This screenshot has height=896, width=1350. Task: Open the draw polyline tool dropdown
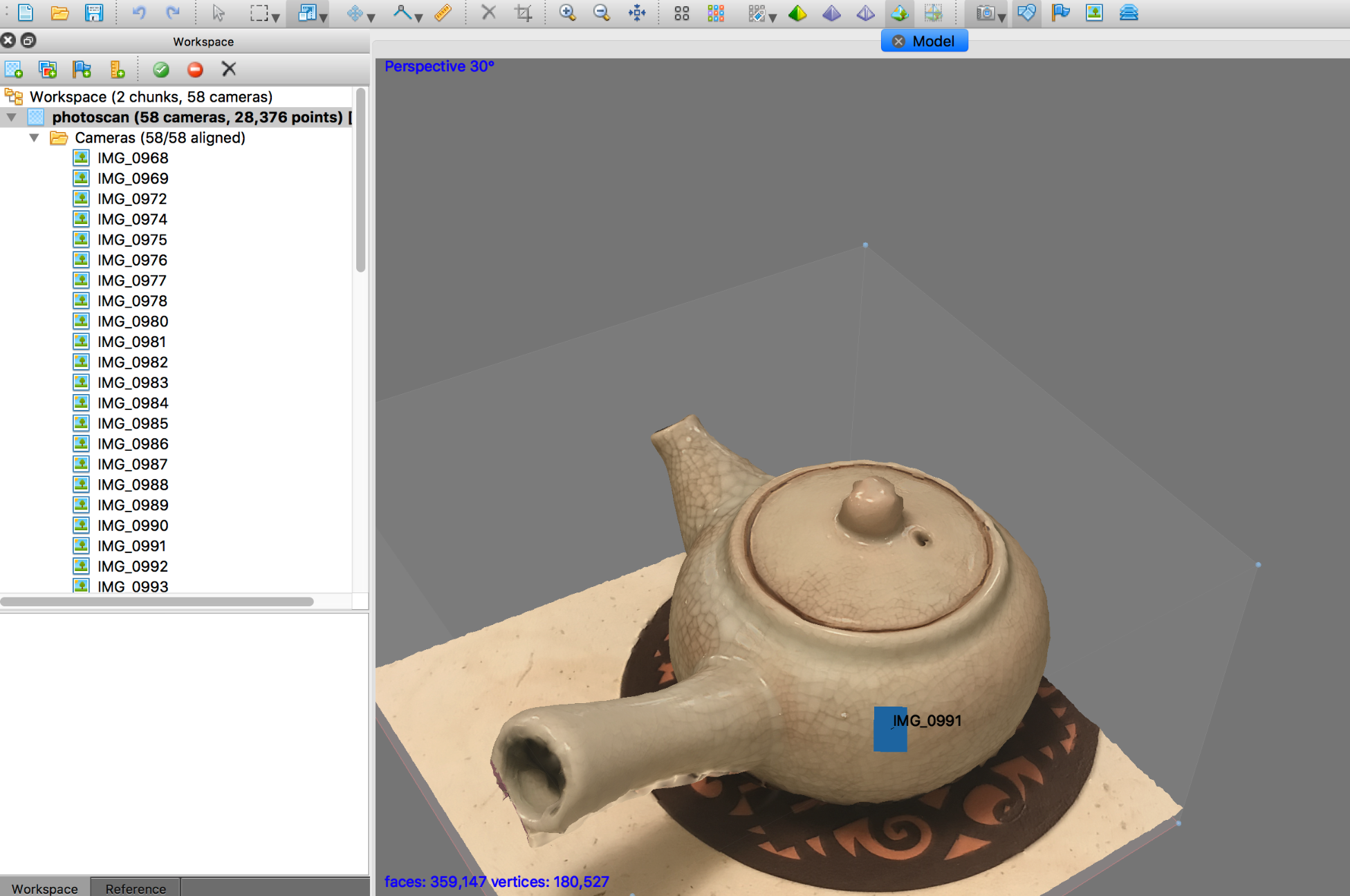coord(418,17)
